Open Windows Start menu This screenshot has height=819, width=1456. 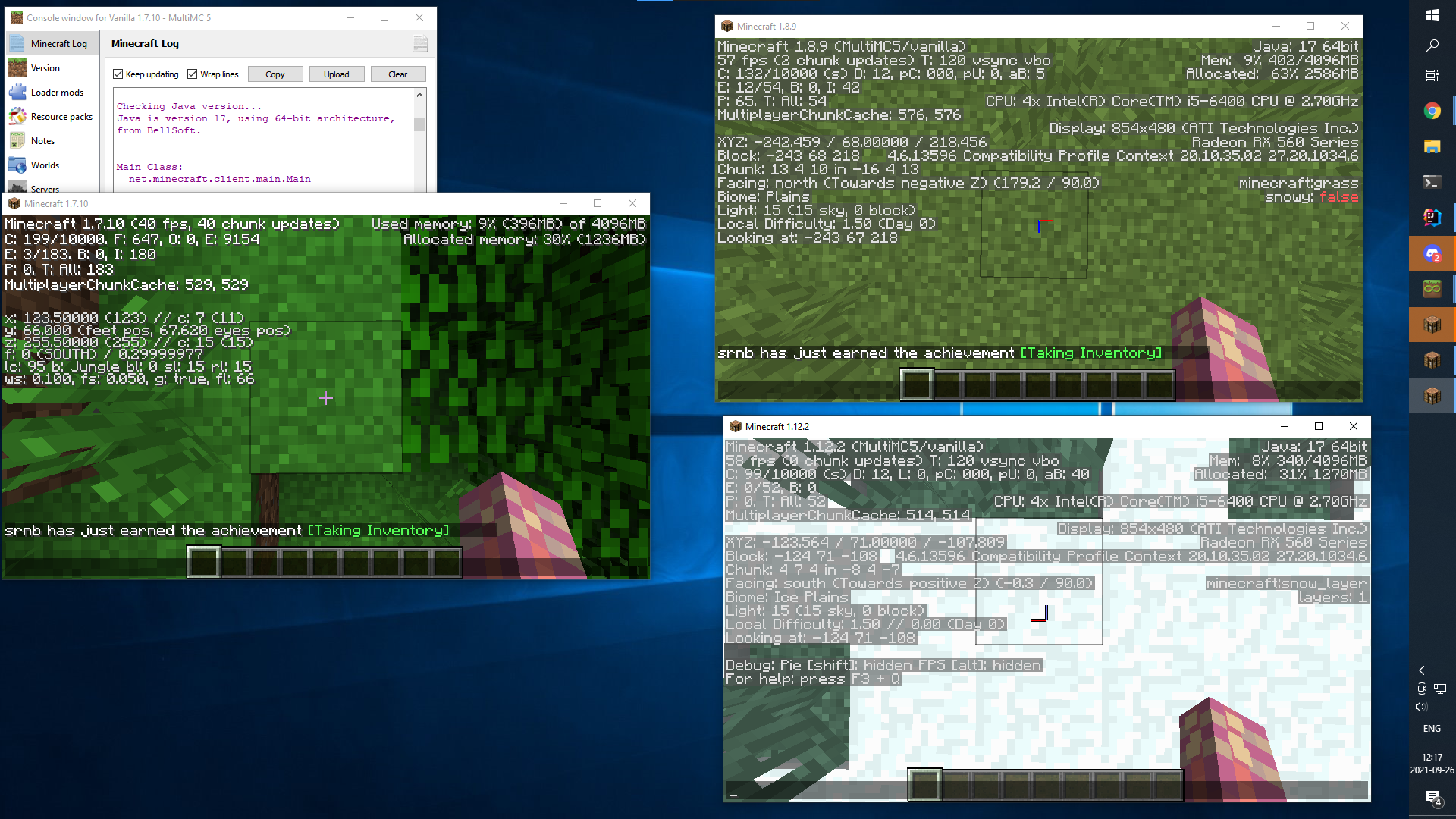click(x=1432, y=15)
